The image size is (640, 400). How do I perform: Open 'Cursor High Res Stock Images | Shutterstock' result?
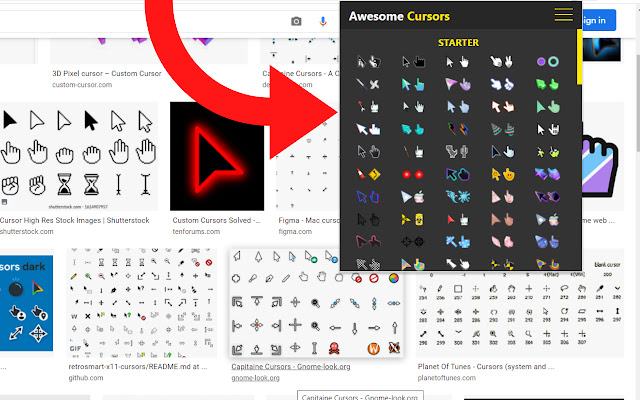(x=75, y=220)
